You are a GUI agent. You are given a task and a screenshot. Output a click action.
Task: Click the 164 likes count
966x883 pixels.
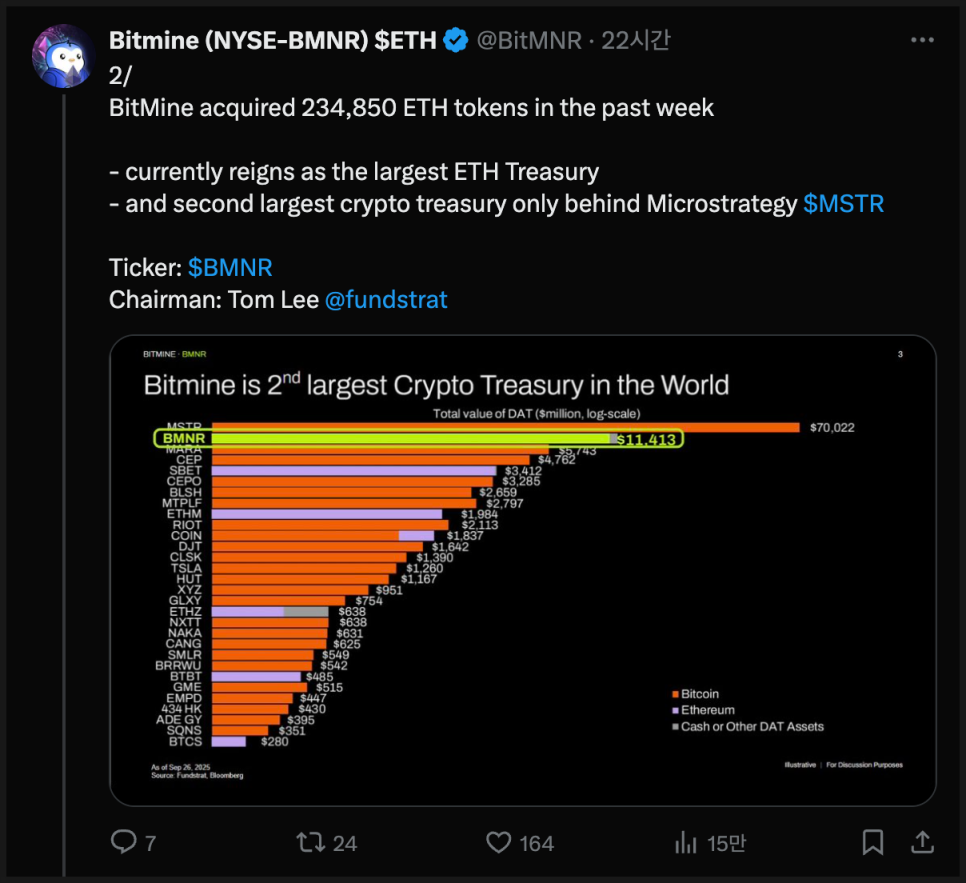point(536,843)
